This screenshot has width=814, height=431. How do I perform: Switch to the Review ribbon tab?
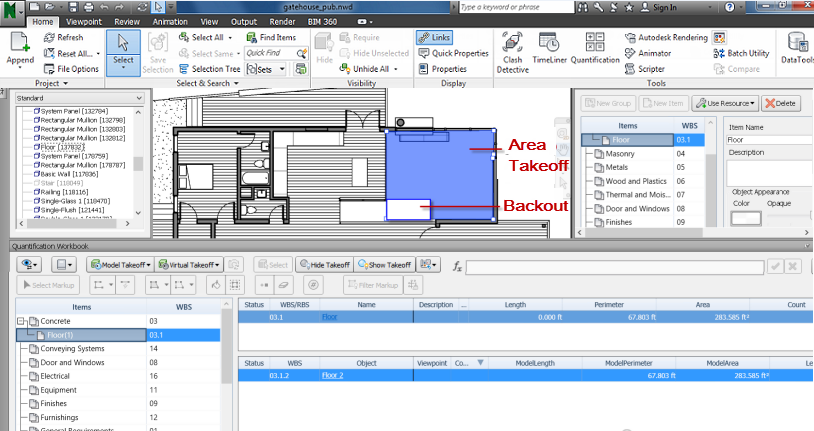(x=127, y=22)
